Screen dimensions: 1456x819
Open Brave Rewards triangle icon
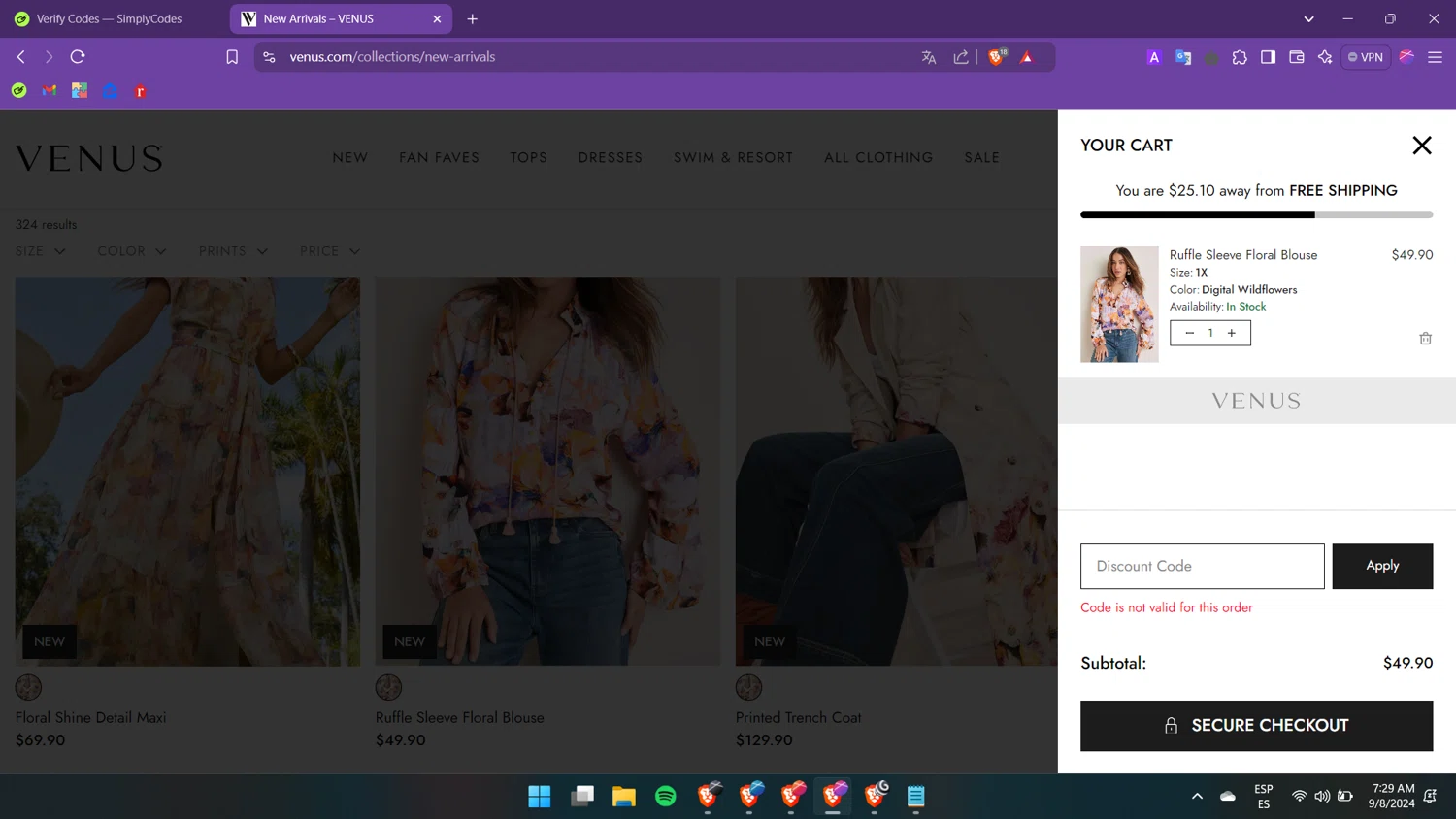(x=1027, y=57)
